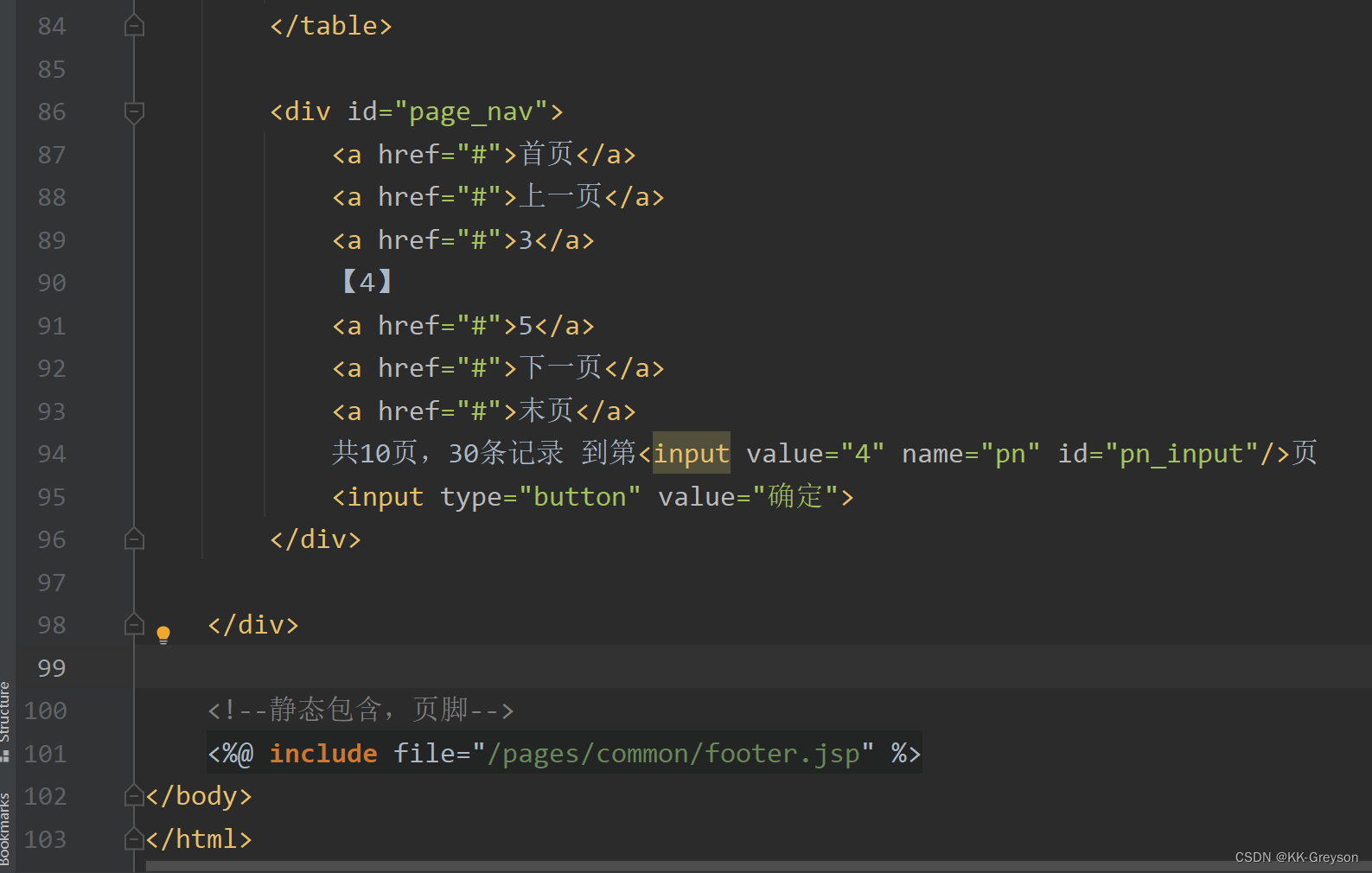Toggle the body closing tag fold marker
The image size is (1372, 873).
tap(133, 795)
